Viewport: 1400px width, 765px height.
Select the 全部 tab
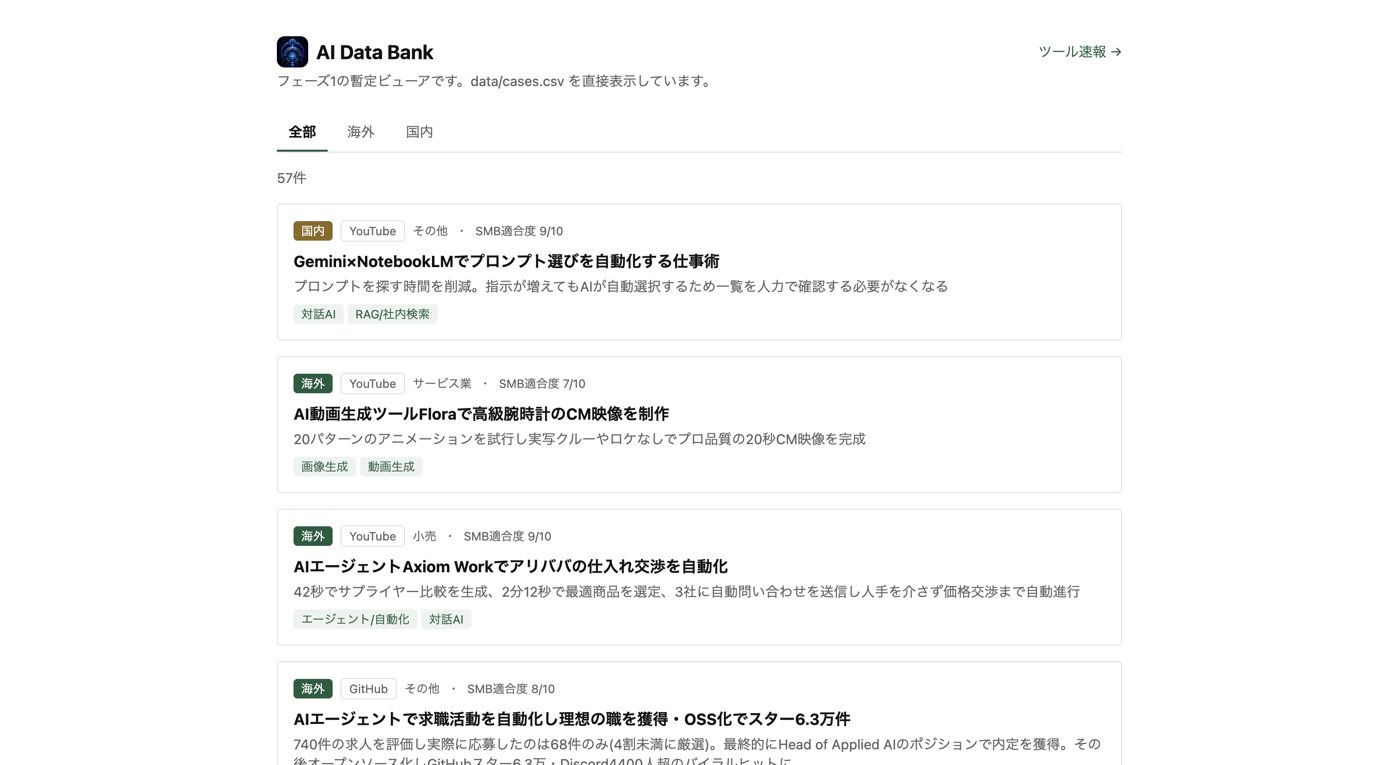pos(302,132)
